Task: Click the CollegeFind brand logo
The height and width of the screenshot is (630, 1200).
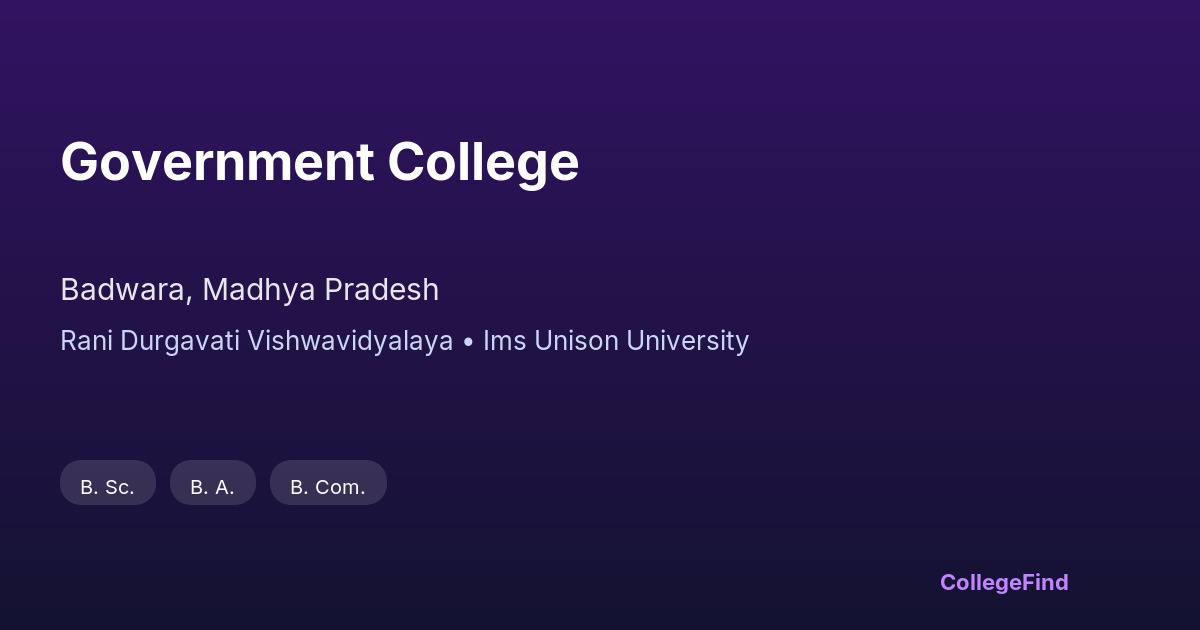Action: click(x=1004, y=582)
